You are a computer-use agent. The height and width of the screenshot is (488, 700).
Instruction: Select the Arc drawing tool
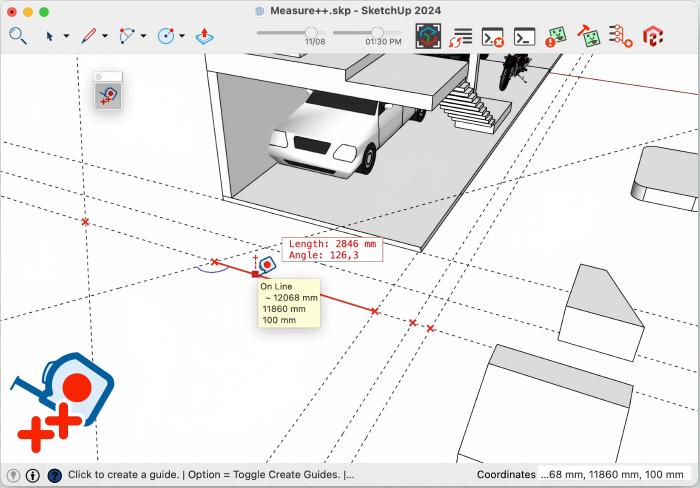pyautogui.click(x=127, y=36)
